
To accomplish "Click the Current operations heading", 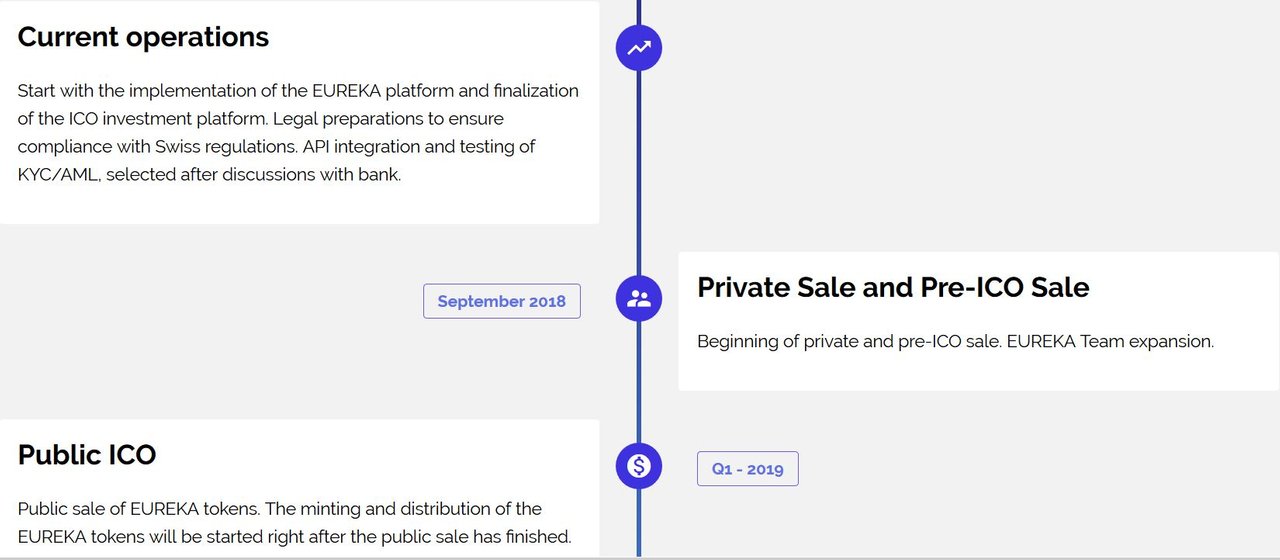I will click(143, 37).
